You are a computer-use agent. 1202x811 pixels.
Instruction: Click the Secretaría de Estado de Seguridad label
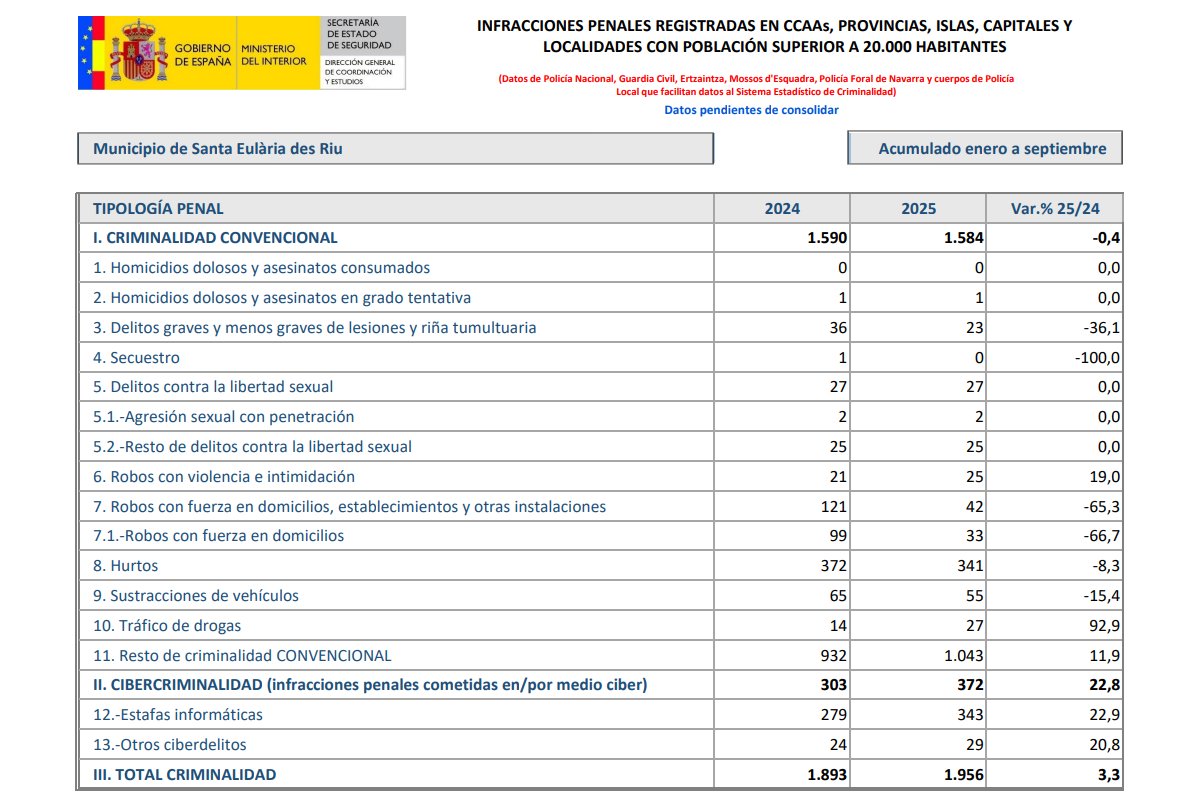pyautogui.click(x=352, y=34)
